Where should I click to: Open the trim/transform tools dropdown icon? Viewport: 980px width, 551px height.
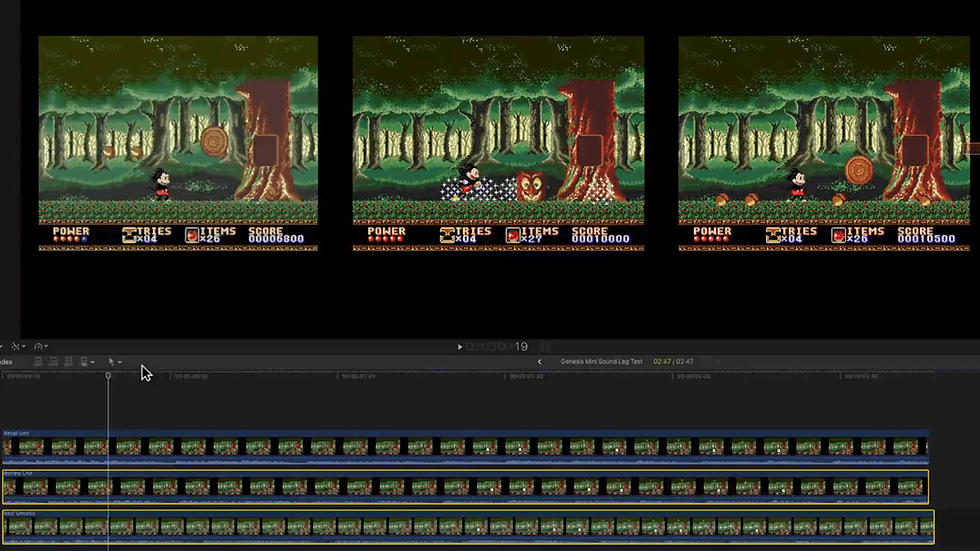pos(18,346)
